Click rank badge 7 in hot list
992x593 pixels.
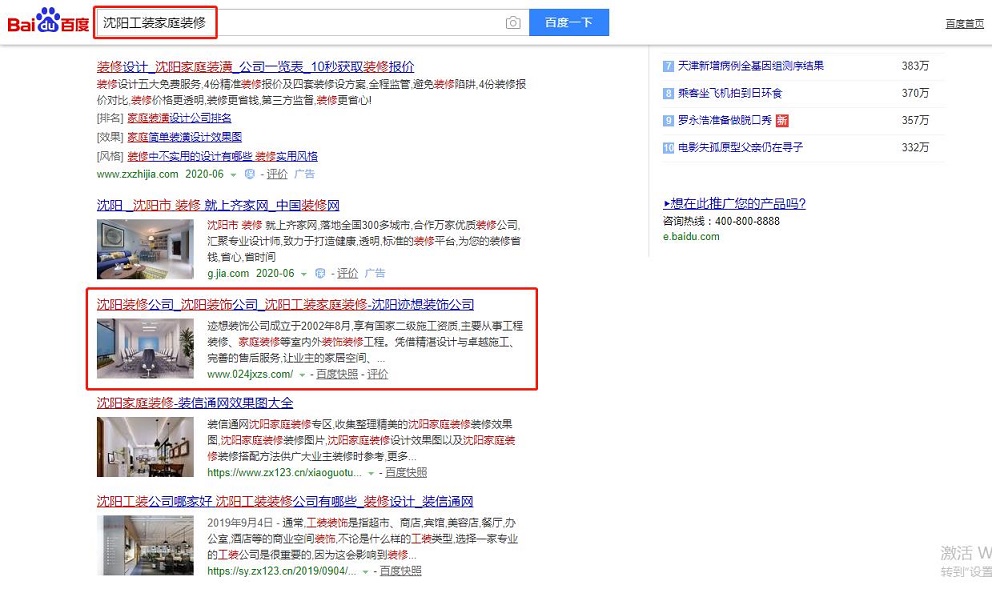668,66
